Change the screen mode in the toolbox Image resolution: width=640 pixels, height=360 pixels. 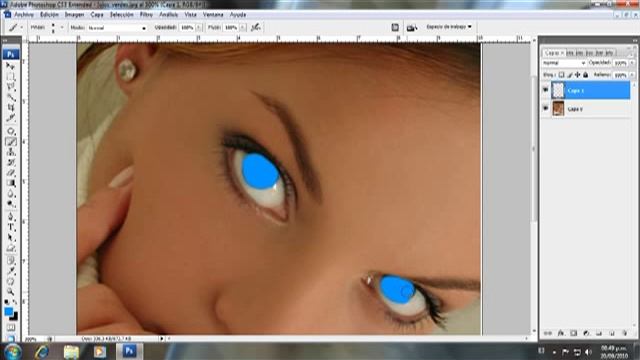point(11,338)
